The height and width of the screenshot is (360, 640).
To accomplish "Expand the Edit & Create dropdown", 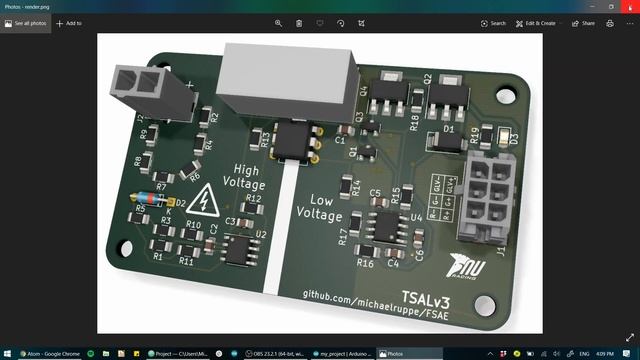I will [x=538, y=23].
